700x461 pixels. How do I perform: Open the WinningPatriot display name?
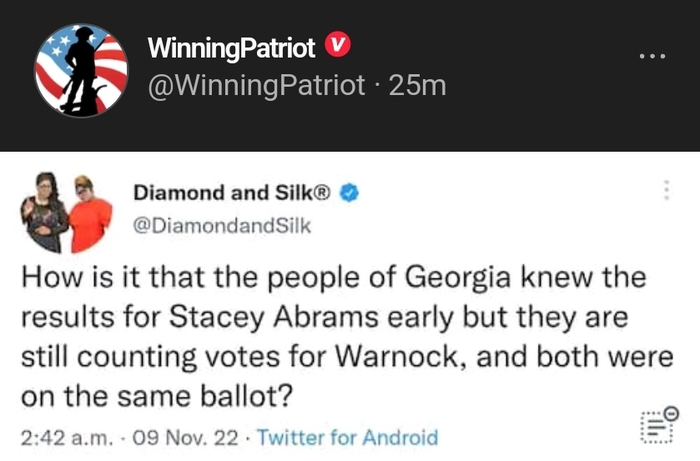coord(231,46)
